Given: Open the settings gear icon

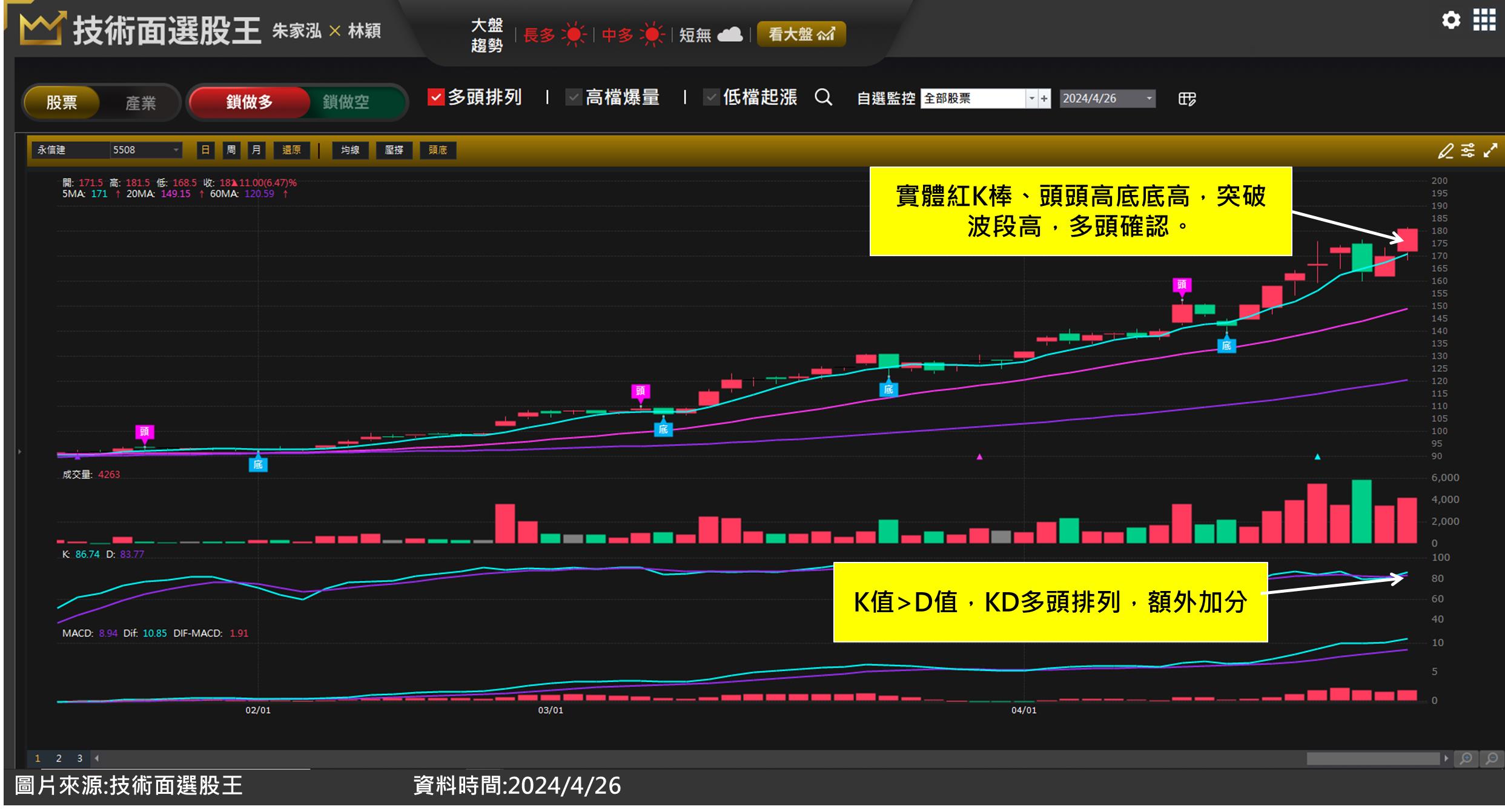Looking at the screenshot, I should tap(1450, 21).
